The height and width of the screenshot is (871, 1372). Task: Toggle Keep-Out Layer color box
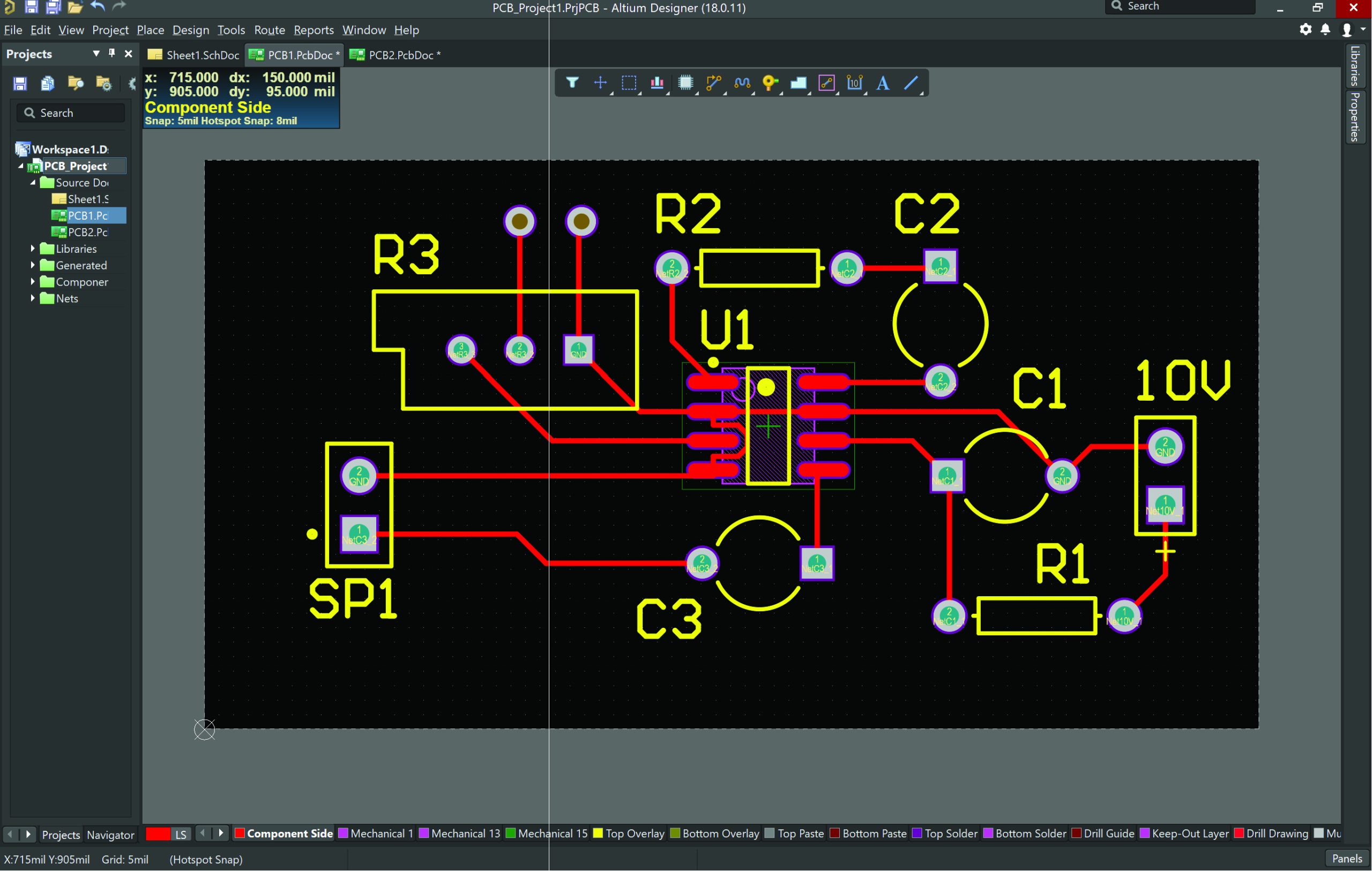[x=1144, y=834]
